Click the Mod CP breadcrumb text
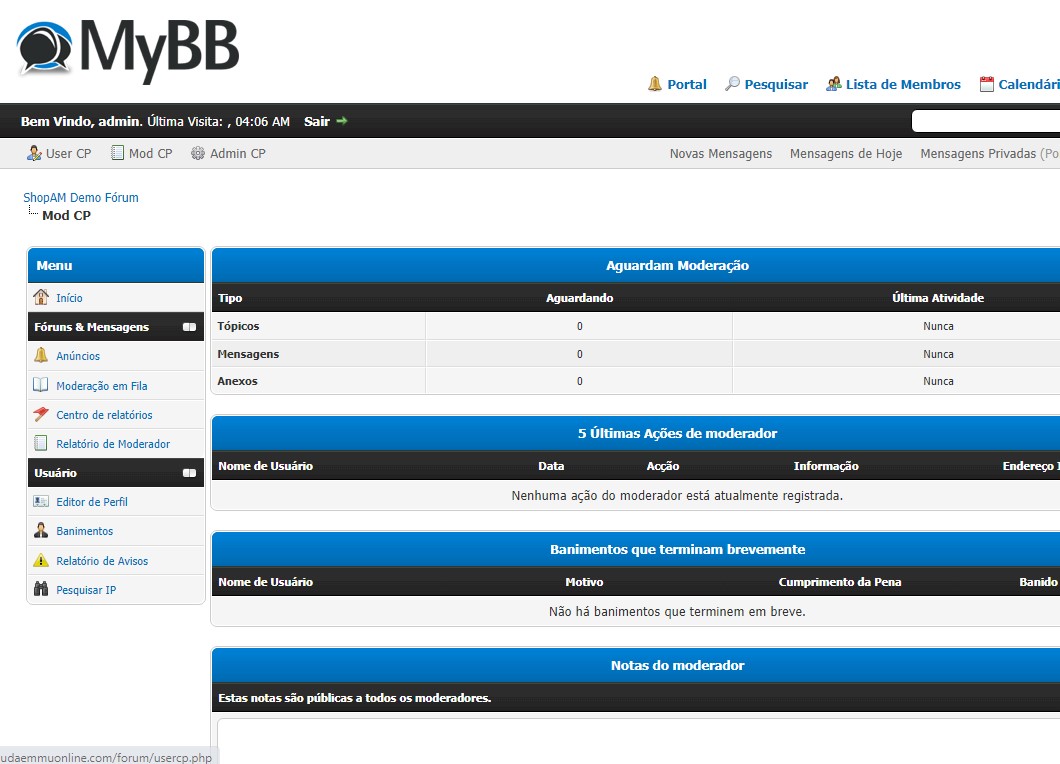The image size is (1060, 764). click(x=66, y=216)
